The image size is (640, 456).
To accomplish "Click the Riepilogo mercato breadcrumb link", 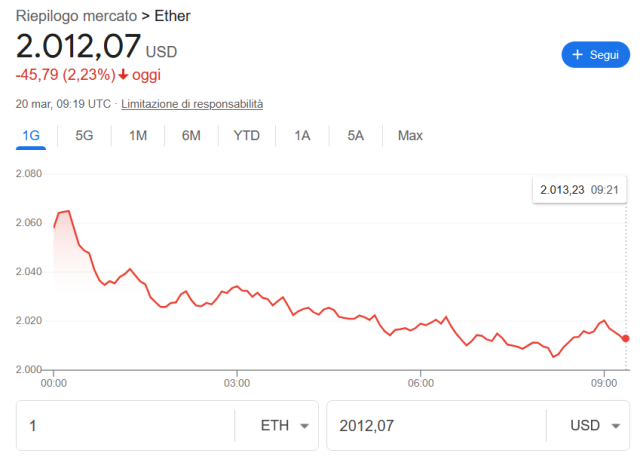I will tap(76, 16).
